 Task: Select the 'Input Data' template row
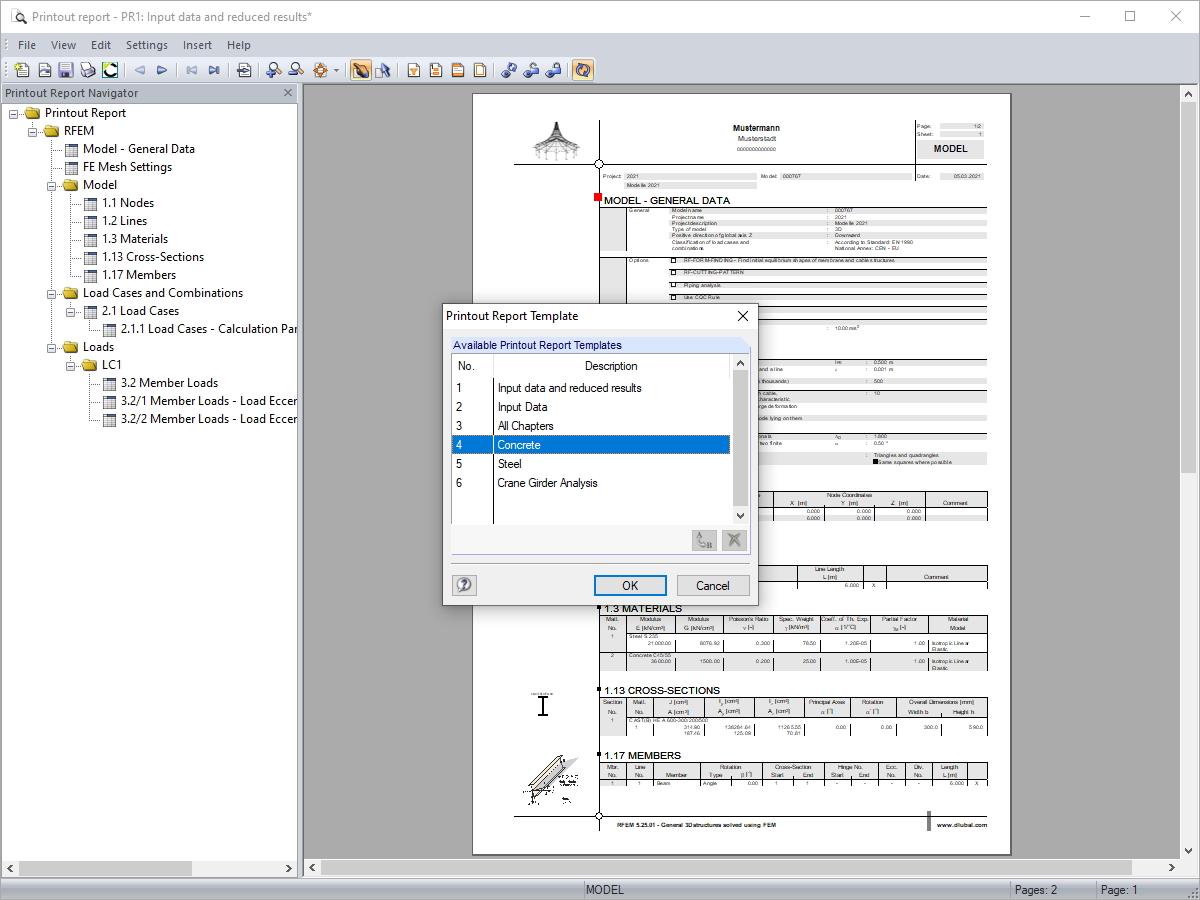[591, 407]
